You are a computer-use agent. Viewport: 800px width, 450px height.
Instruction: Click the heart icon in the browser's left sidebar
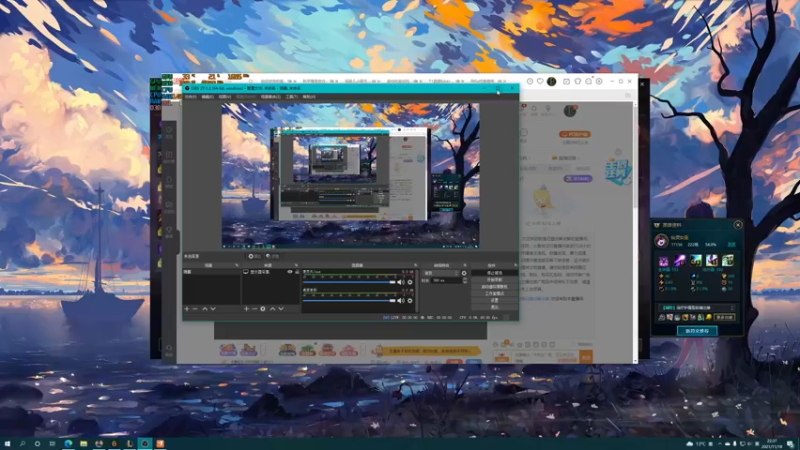coord(169,132)
